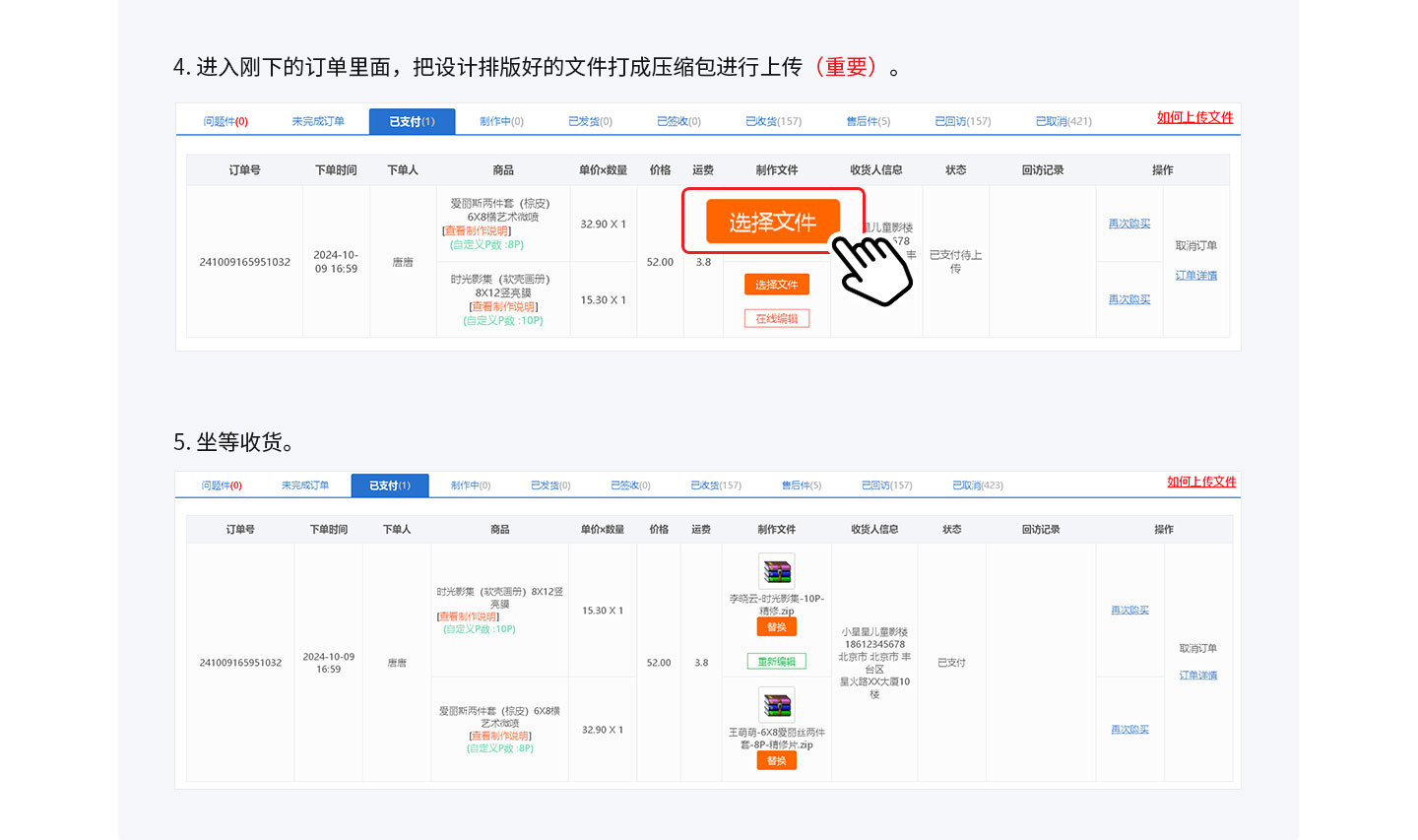Image resolution: width=1418 pixels, height=840 pixels.
Task: Open 订单详情 in step 4 screenshot
Action: coord(1195,276)
